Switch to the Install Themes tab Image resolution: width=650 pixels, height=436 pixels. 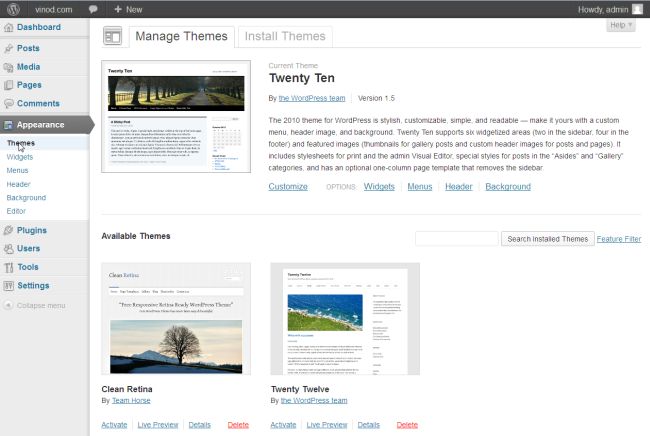(285, 36)
